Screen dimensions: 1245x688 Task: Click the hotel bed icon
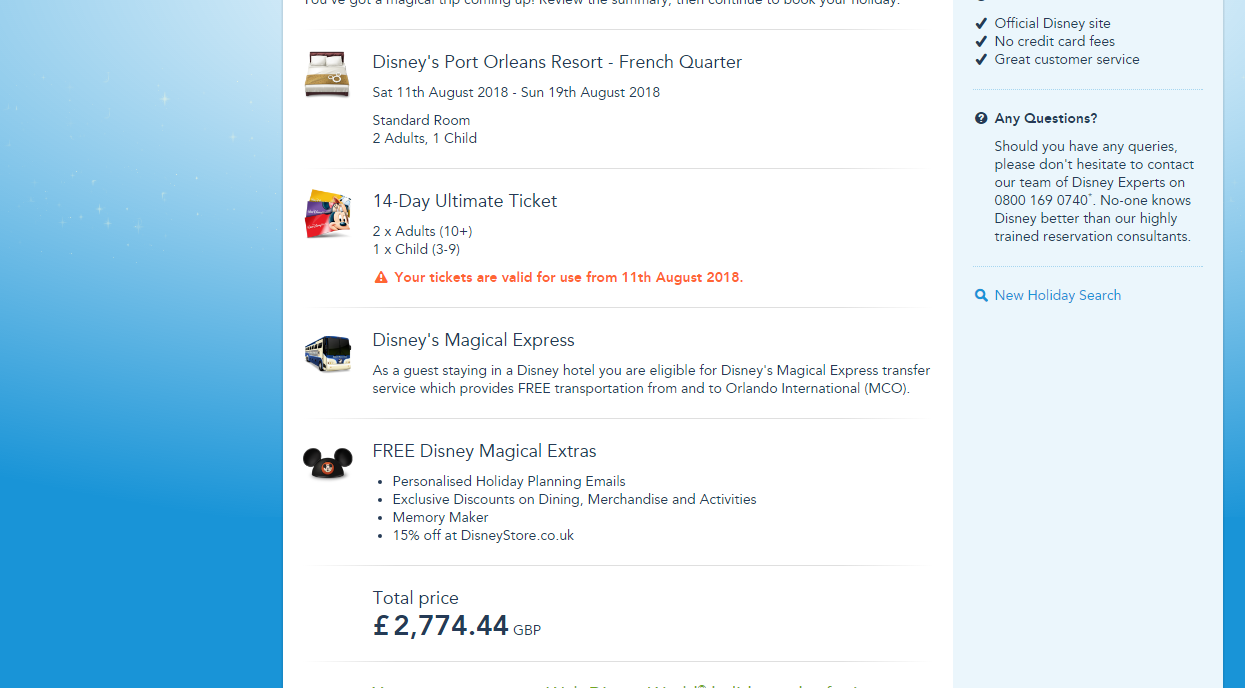pos(327,75)
